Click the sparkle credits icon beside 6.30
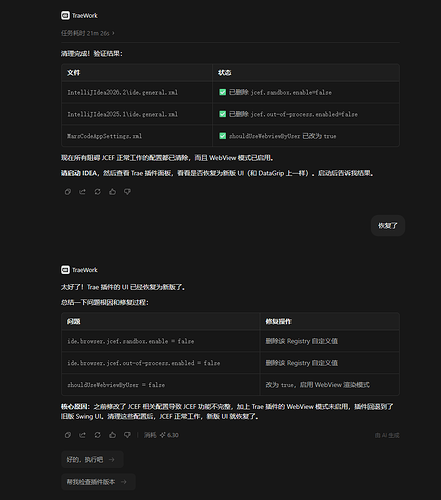Screen dimensions: 441x500 coord(163,435)
